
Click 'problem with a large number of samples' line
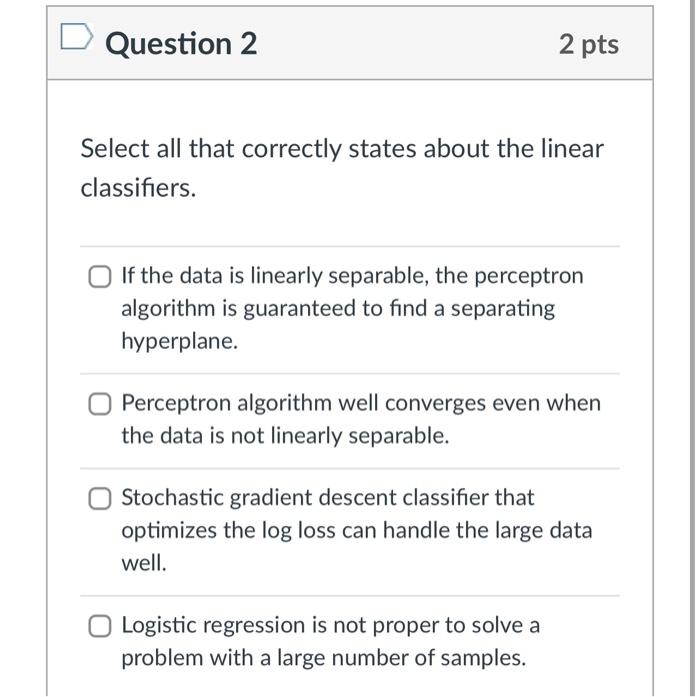point(323,658)
